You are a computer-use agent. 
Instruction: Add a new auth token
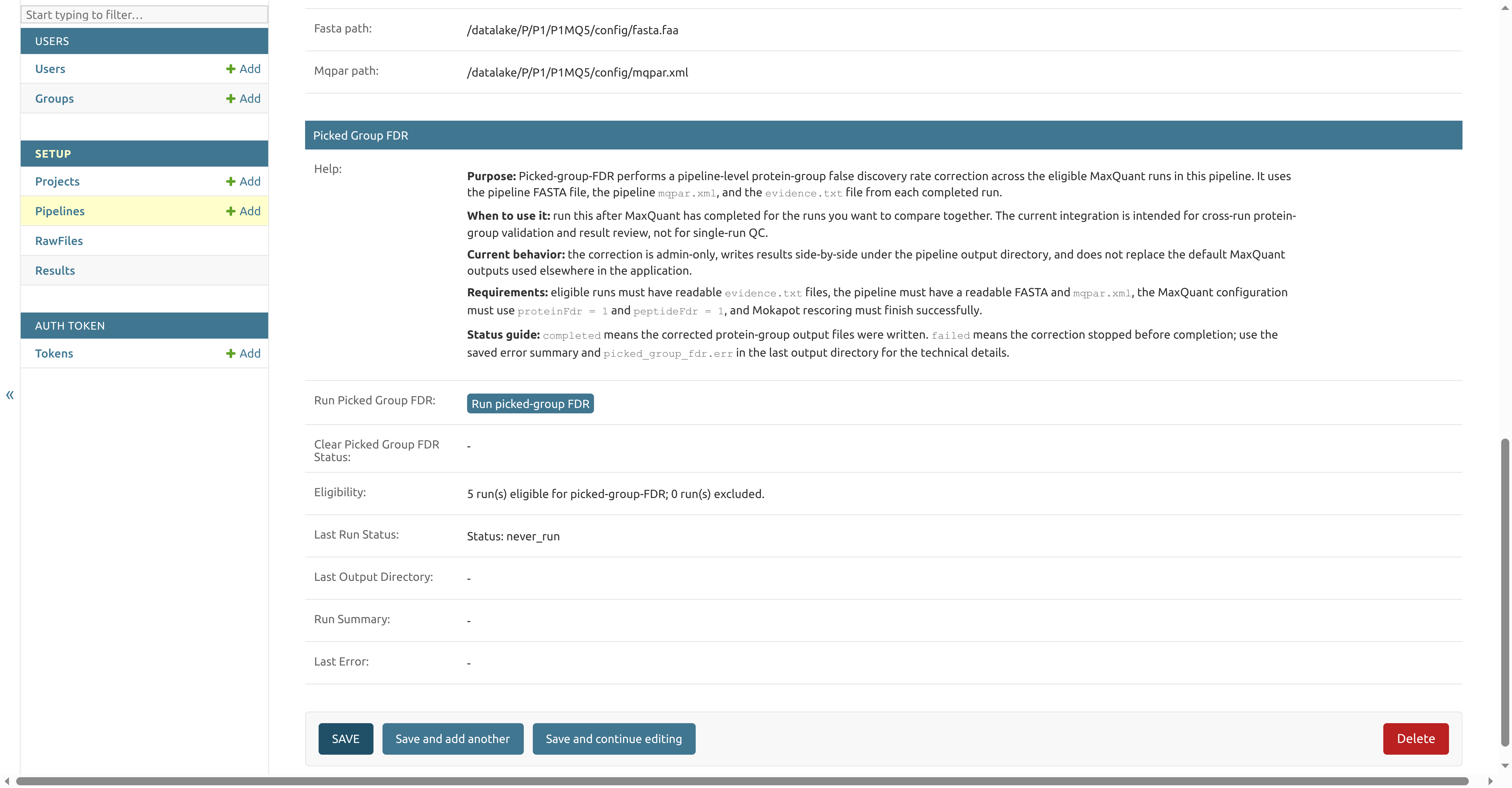click(x=243, y=353)
